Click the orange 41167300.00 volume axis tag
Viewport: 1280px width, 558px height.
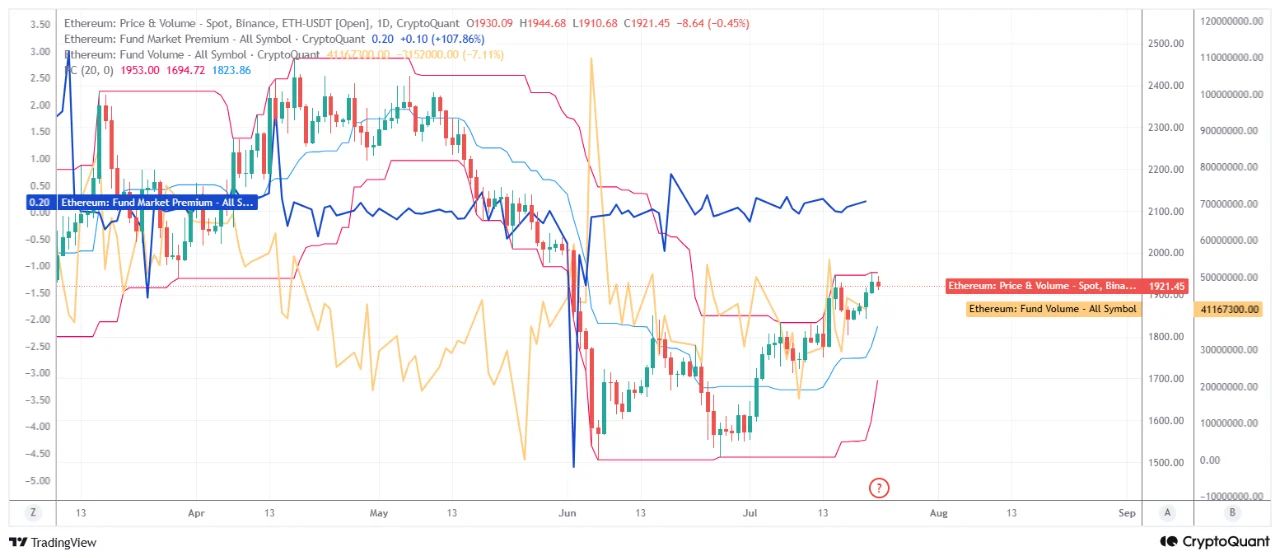click(1229, 310)
